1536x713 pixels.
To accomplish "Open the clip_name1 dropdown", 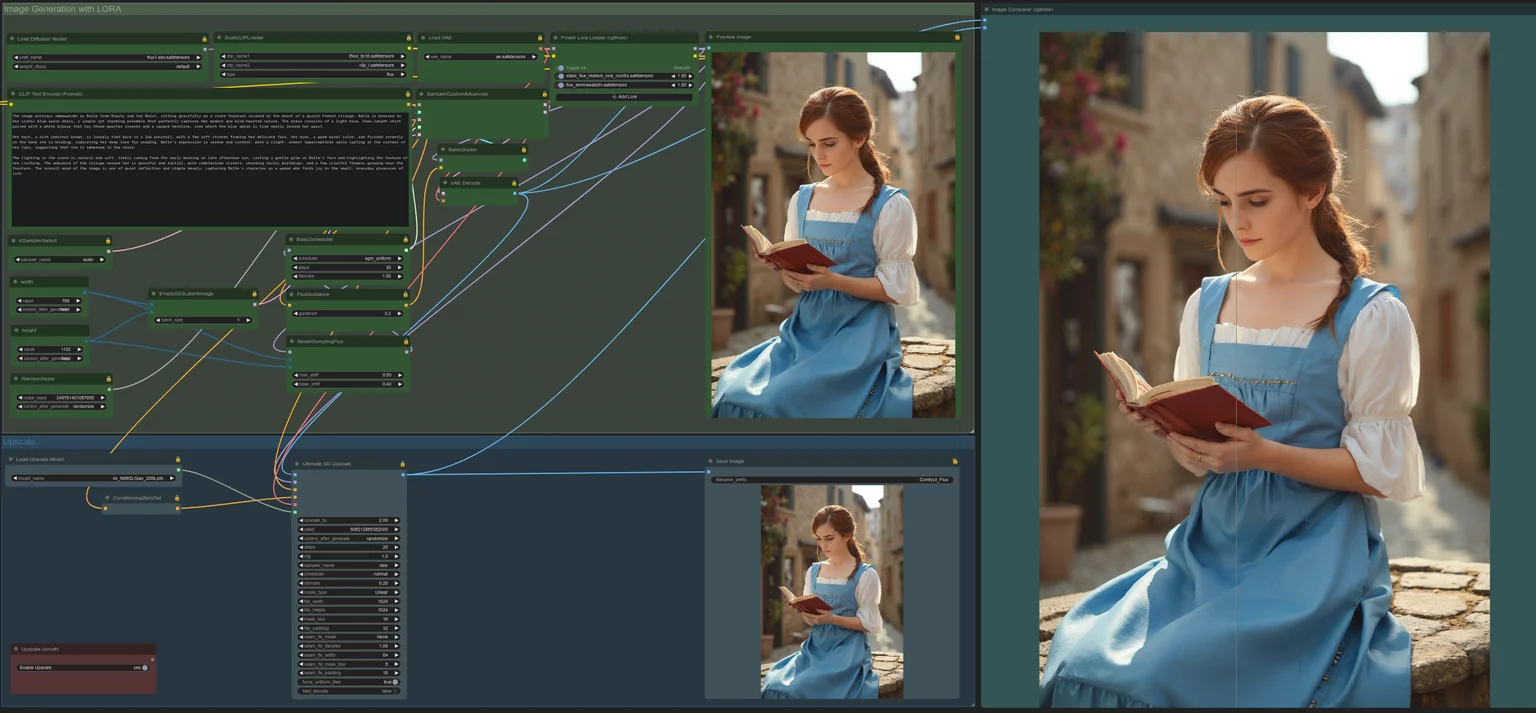I will 315,57.
